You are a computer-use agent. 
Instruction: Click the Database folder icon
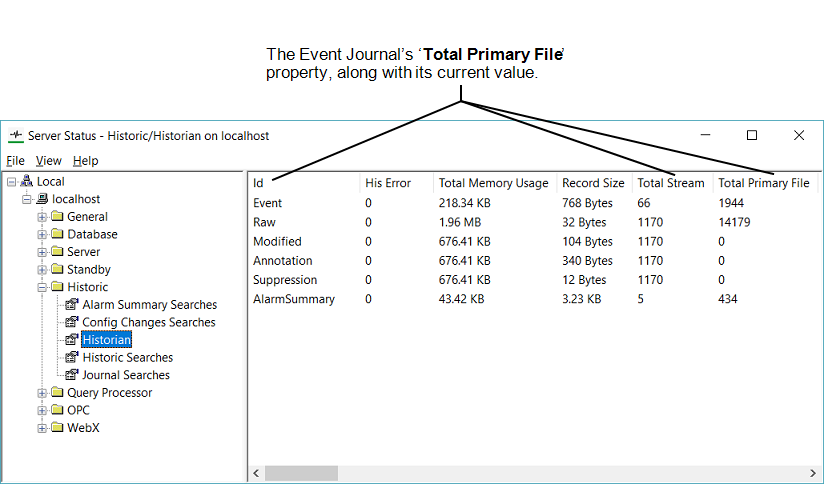(x=57, y=234)
